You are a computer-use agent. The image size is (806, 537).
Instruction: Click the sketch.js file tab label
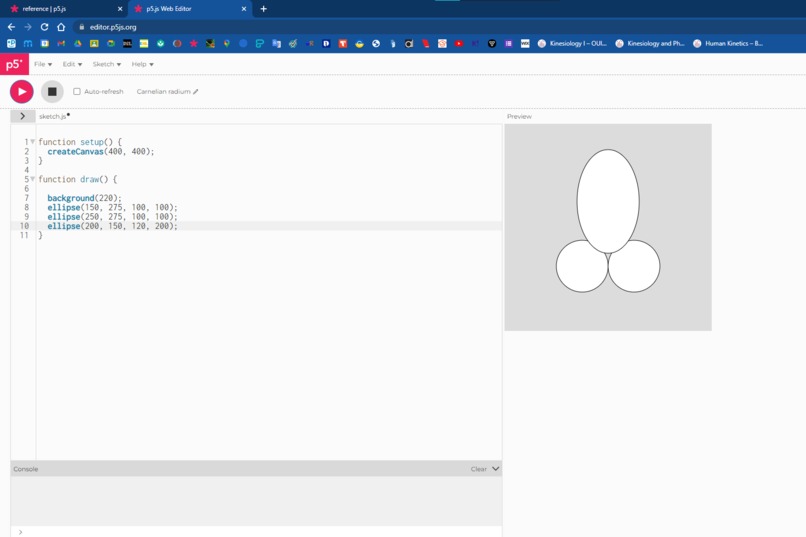52,117
